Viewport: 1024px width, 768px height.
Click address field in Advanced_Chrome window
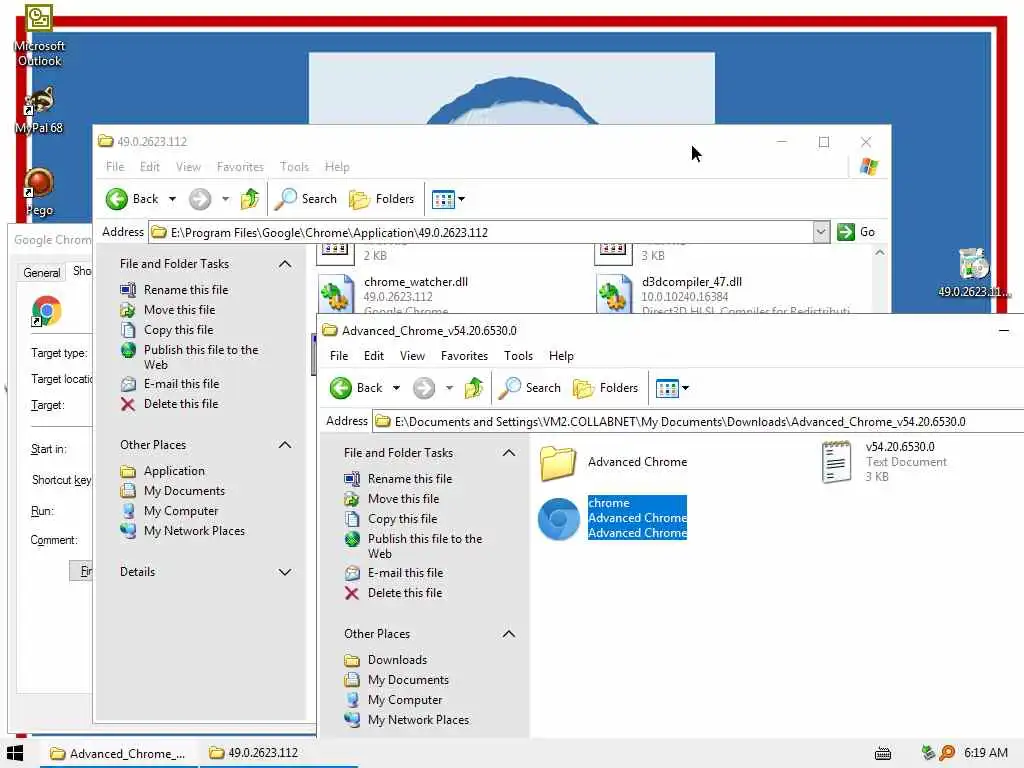click(x=697, y=422)
